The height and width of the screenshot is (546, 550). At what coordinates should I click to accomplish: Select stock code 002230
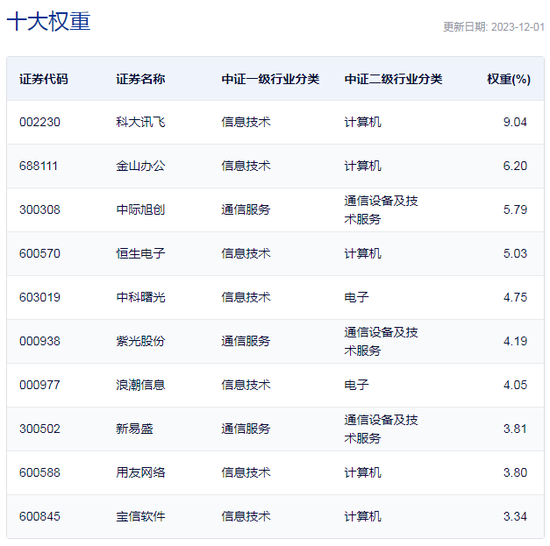pos(40,122)
